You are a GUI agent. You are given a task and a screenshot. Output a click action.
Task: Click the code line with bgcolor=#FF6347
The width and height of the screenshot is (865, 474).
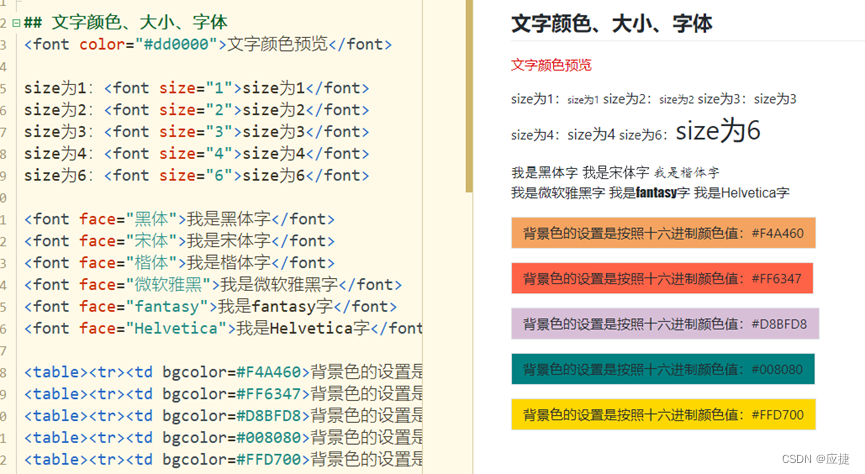coord(223,394)
